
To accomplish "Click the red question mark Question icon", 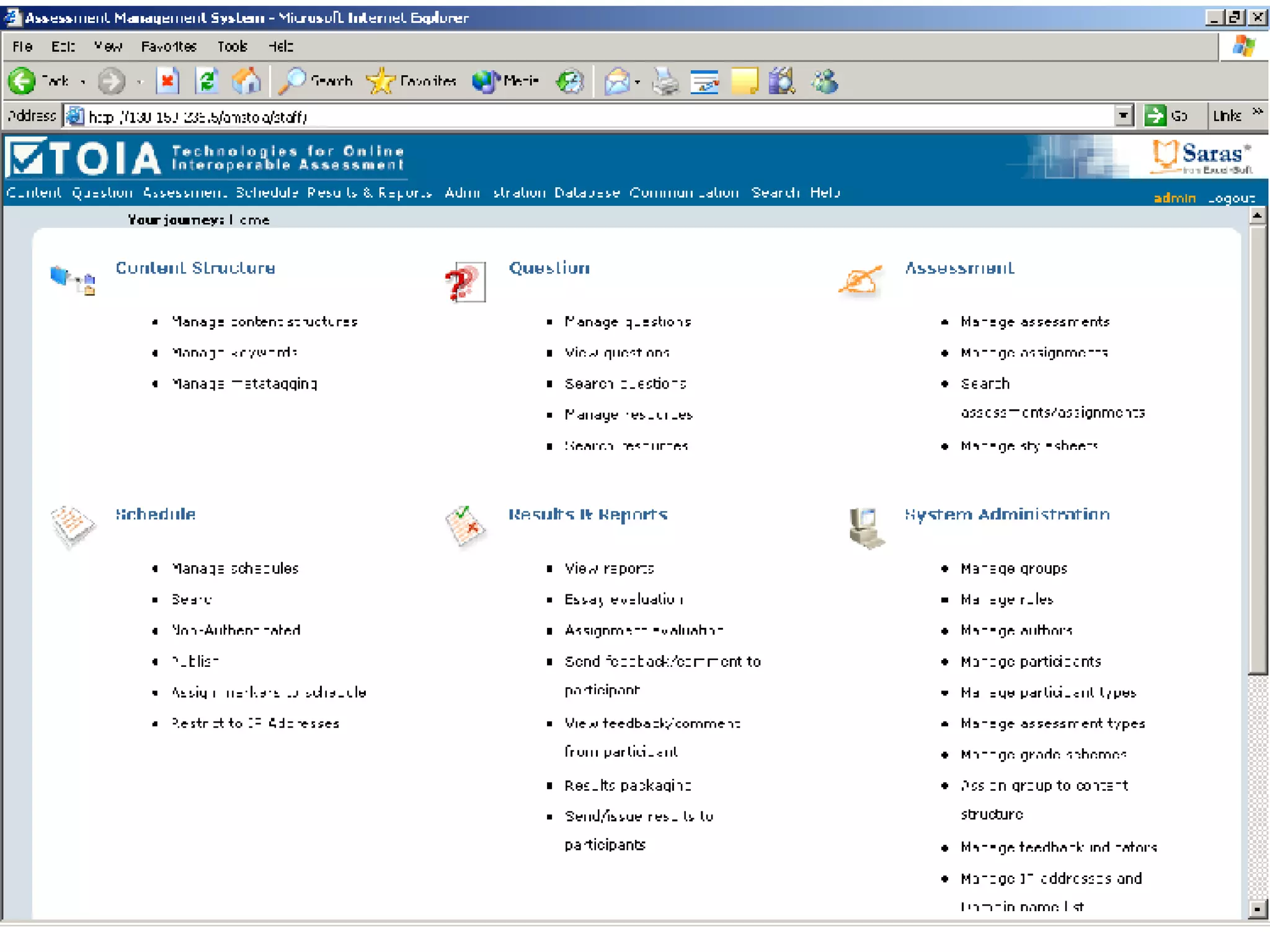I will pos(464,283).
